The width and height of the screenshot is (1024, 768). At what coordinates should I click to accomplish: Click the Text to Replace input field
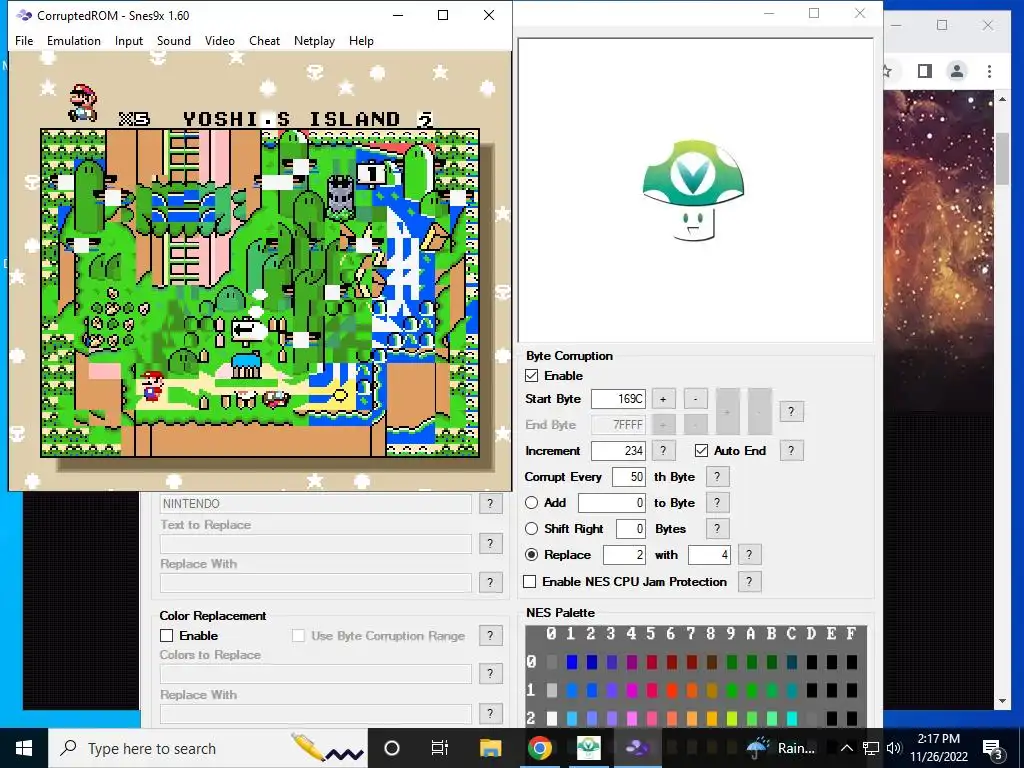315,543
